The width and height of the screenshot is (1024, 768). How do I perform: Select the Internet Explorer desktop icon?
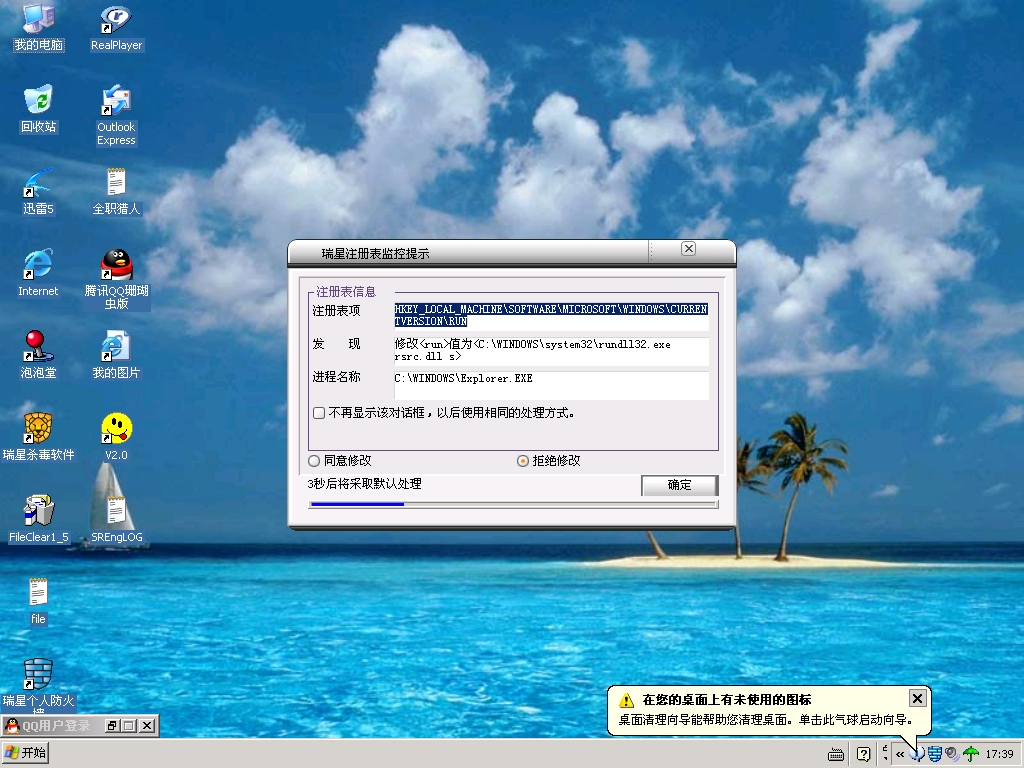pyautogui.click(x=38, y=272)
